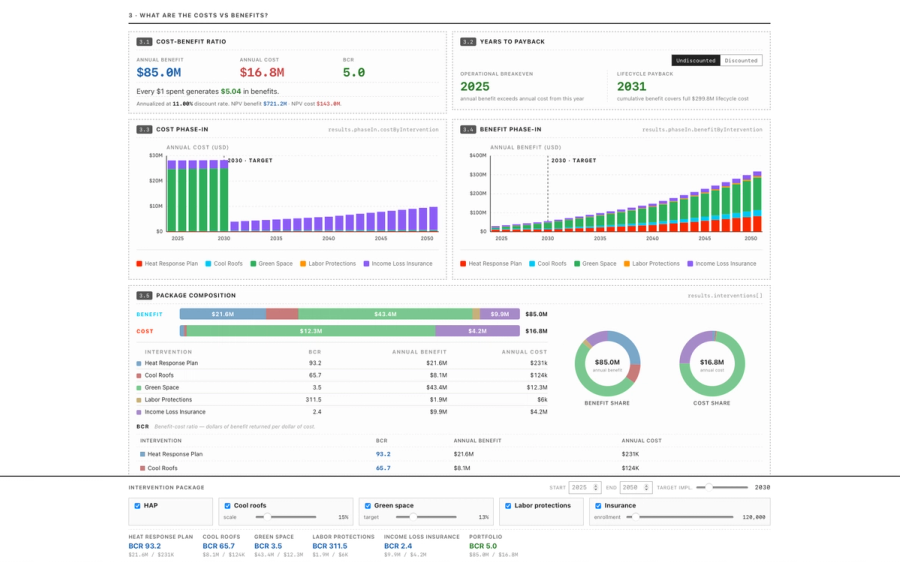Click the 3.5 badge beside Package Composition
The height and width of the screenshot is (563, 900).
coord(144,296)
